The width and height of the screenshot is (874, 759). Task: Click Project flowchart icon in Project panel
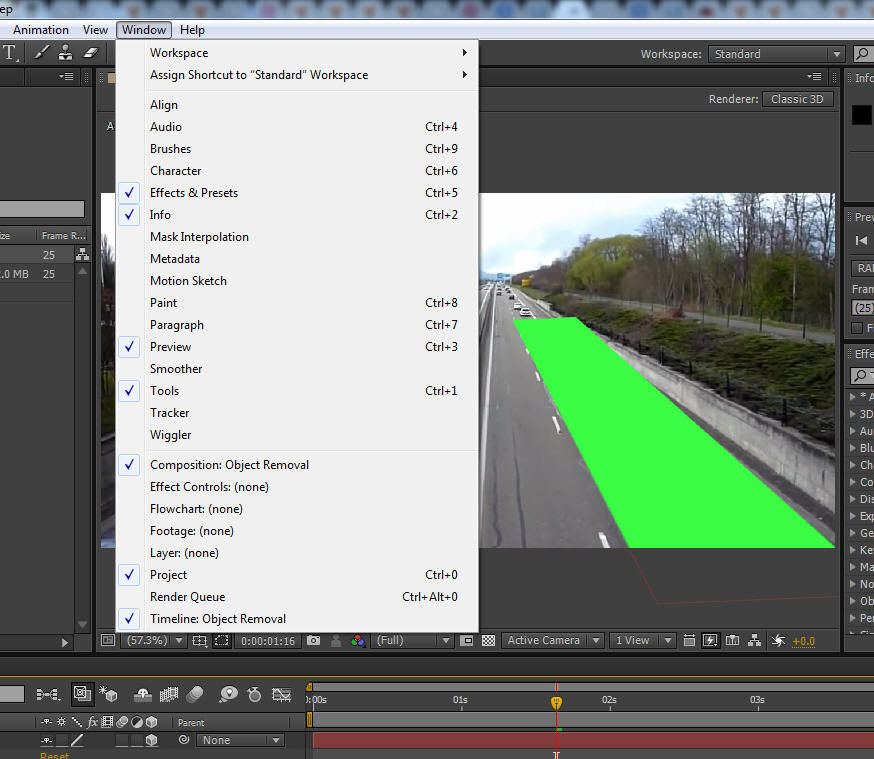click(x=82, y=255)
